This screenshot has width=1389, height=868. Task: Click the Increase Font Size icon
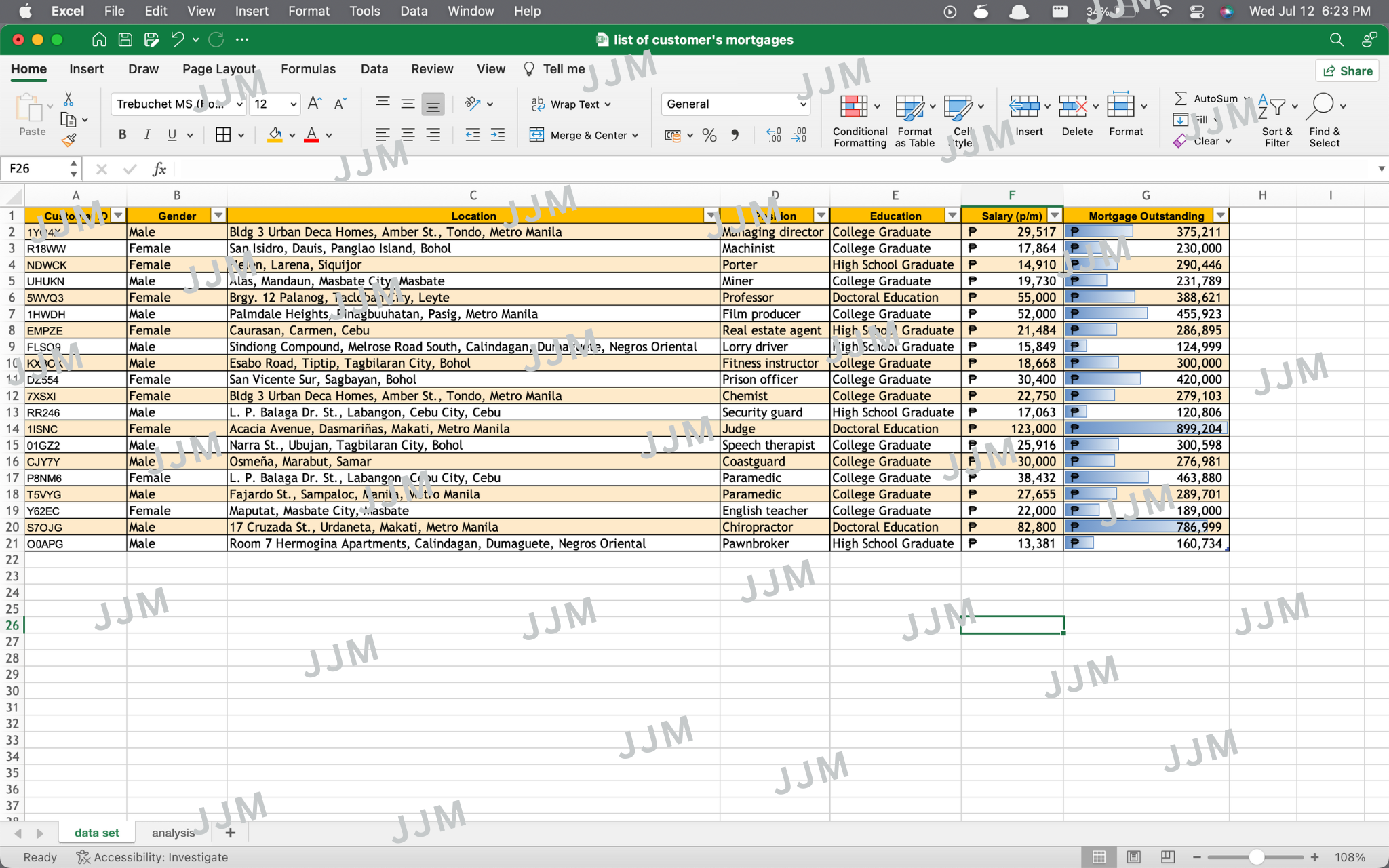point(314,104)
